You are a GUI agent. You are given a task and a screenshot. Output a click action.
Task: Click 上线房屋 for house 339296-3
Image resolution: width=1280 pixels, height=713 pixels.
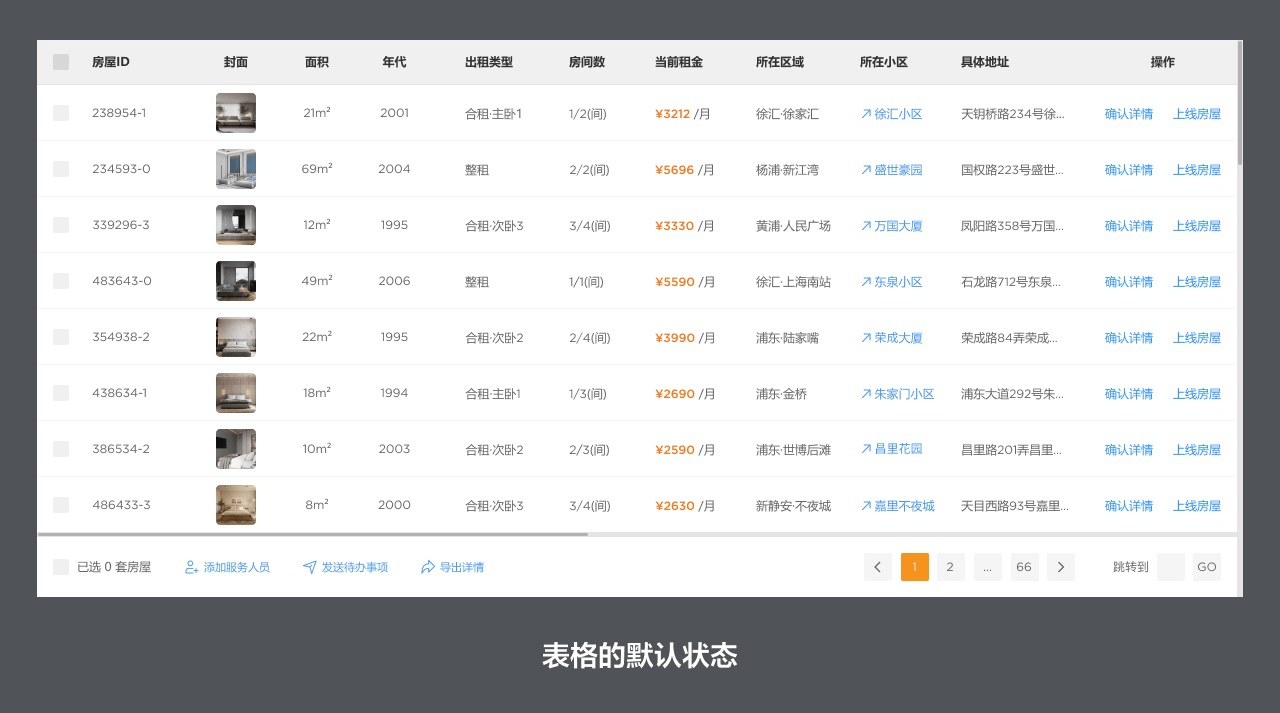pyautogui.click(x=1197, y=226)
